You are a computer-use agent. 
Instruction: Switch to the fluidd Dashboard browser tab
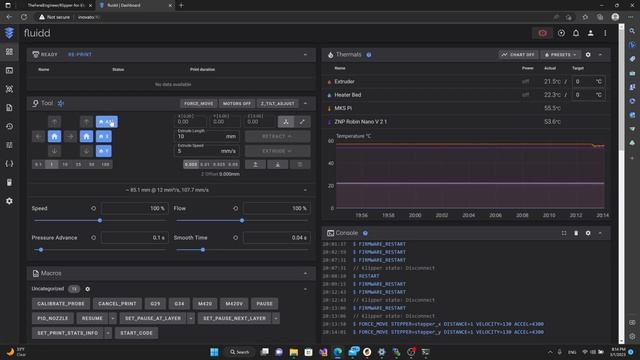pos(135,5)
